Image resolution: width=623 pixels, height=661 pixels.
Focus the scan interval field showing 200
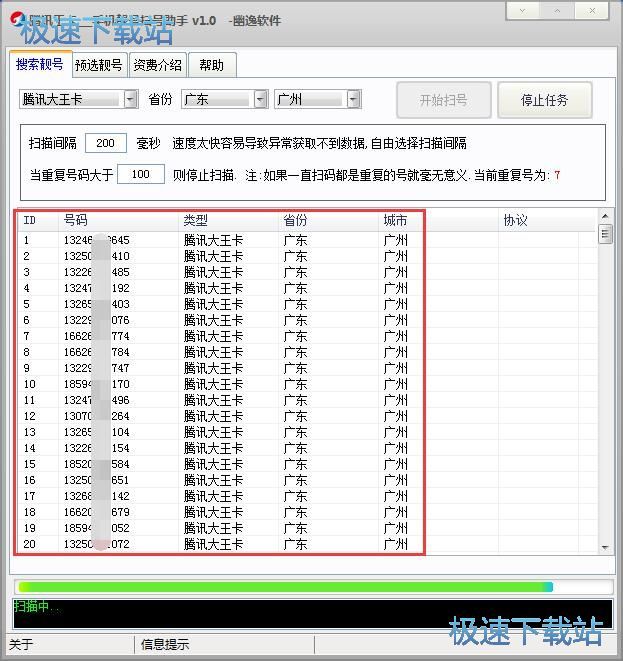click(x=106, y=143)
